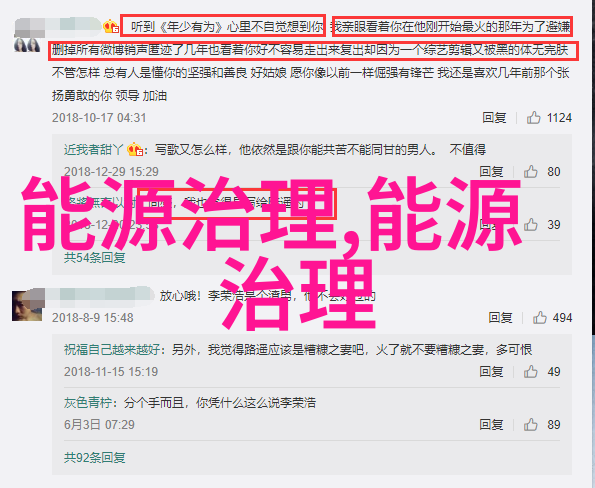Like the comment with 494 likes

point(540,317)
